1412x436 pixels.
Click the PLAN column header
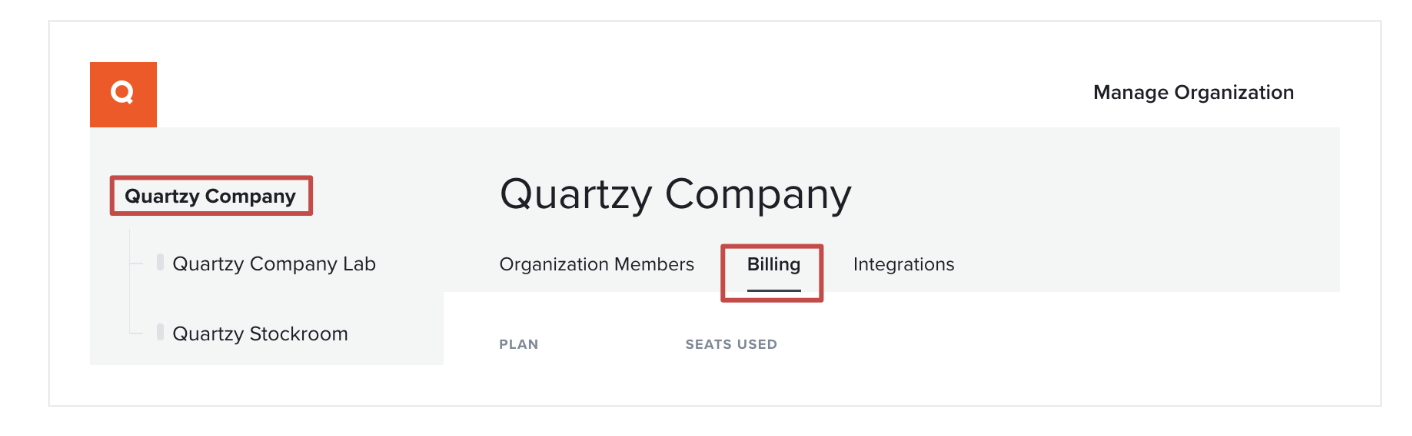[518, 344]
